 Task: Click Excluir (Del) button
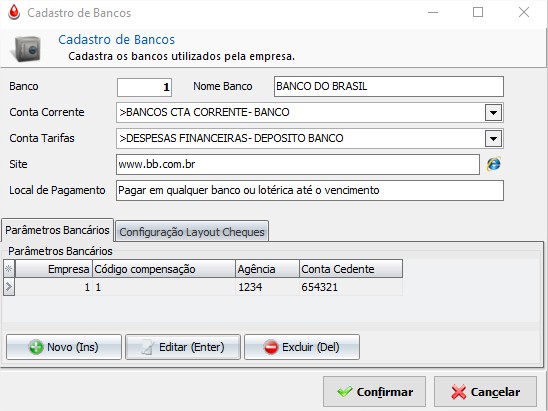pyautogui.click(x=302, y=347)
